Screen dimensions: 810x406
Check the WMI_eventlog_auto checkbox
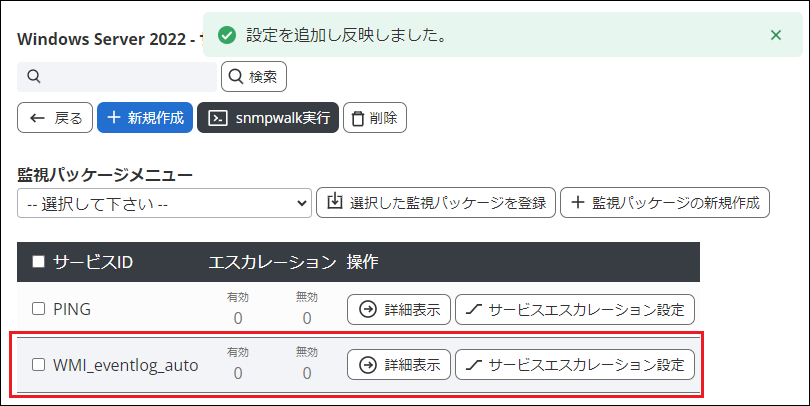[x=39, y=365]
